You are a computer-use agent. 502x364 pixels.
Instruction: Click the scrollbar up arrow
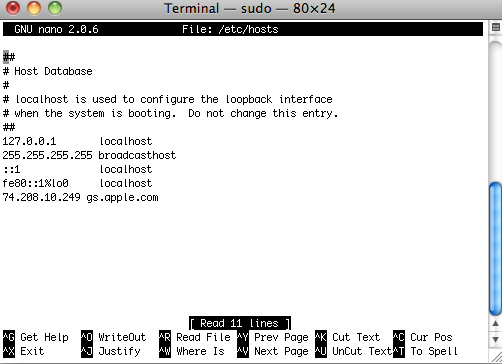click(496, 323)
